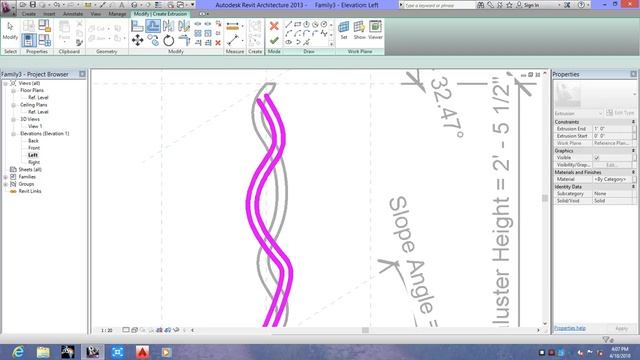Viewport: 640px width, 360px height.
Task: Select the Copy tool
Action: pos(153,40)
